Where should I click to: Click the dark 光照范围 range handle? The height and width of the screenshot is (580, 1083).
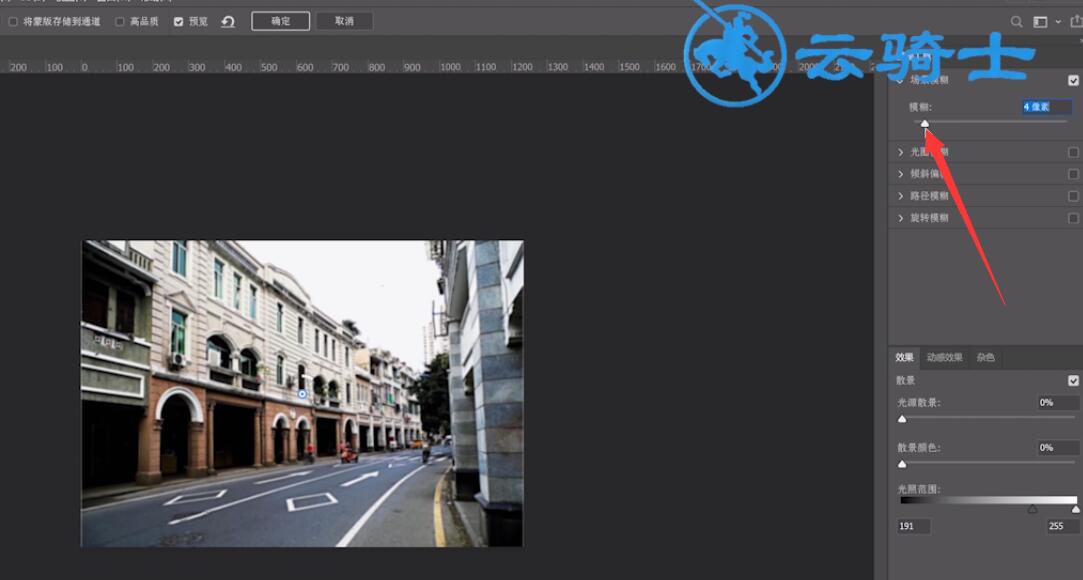tap(1032, 510)
